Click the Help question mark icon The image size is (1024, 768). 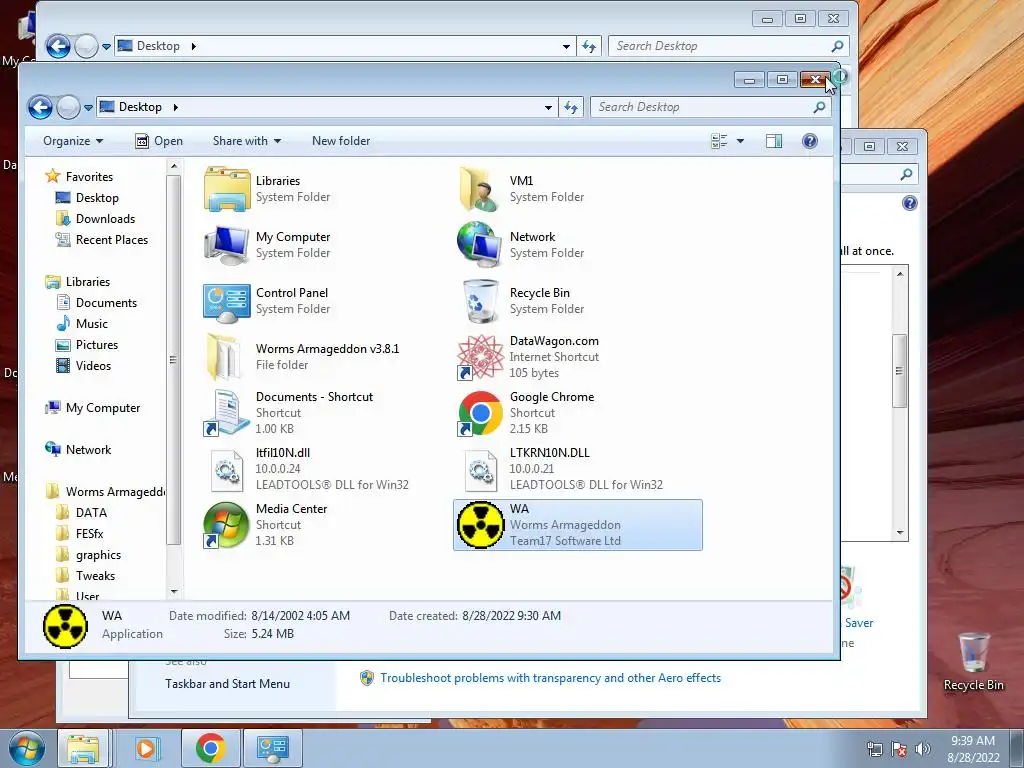pos(810,141)
